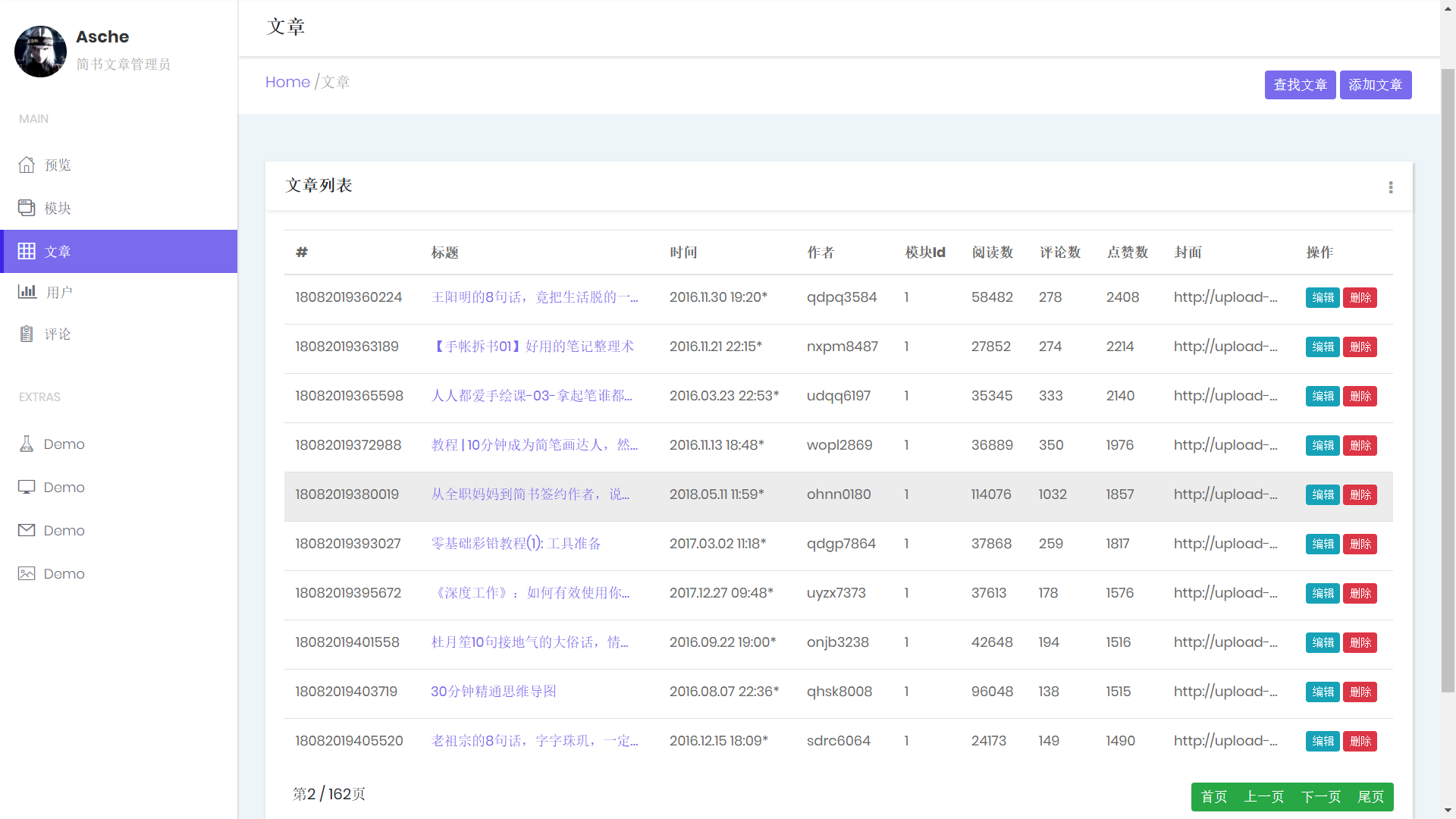Edit article 18082019395672
Screen dimensions: 1456x819
pos(1323,593)
